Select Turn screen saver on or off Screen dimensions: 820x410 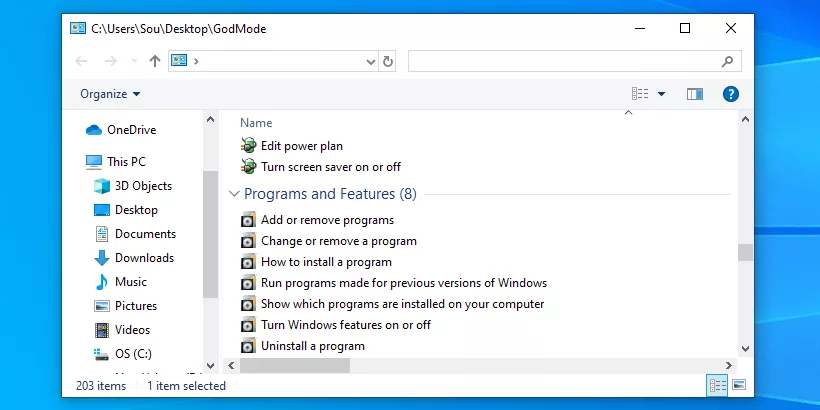(331, 167)
